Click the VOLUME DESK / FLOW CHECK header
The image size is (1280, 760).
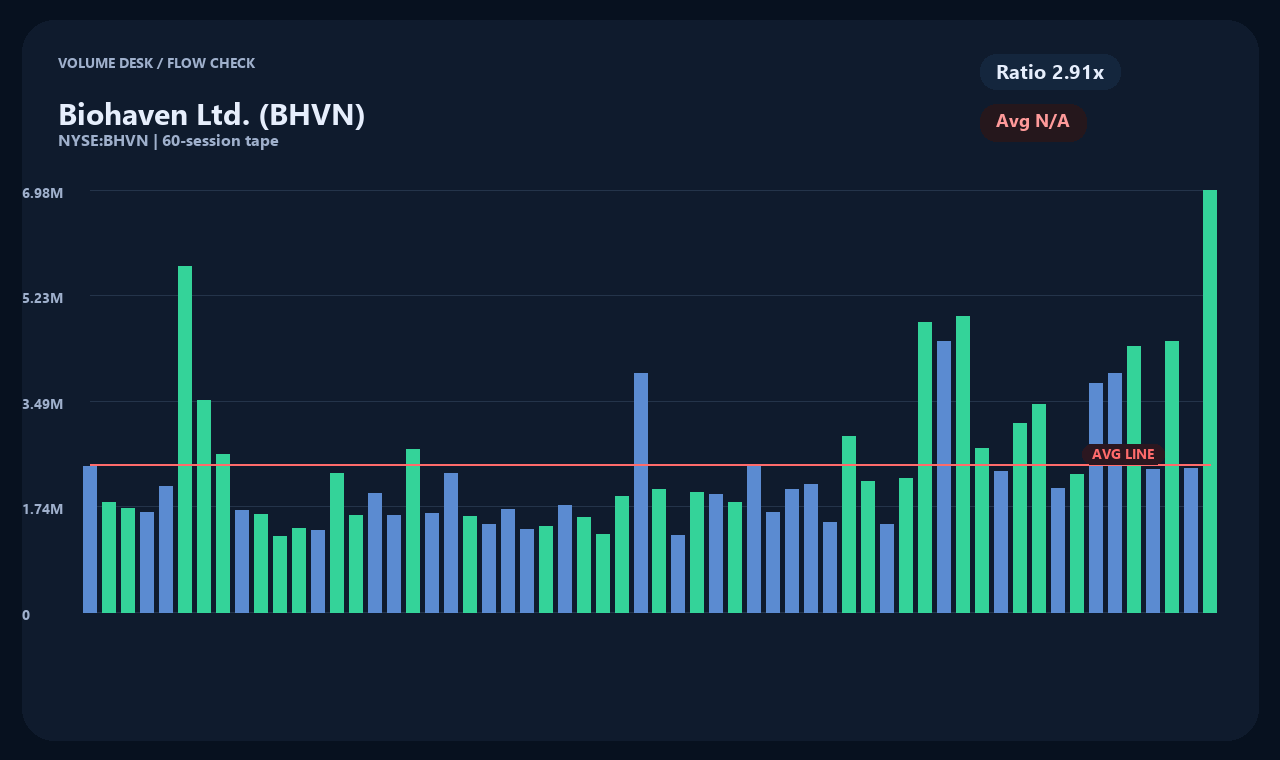157,63
